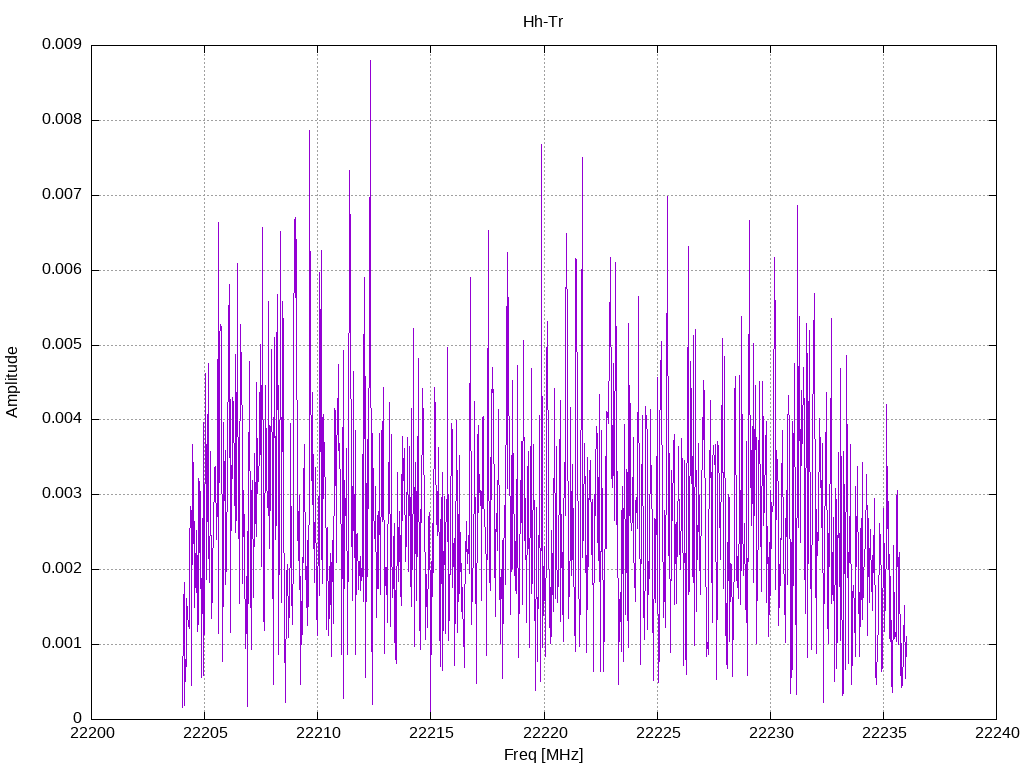The width and height of the screenshot is (1024, 768).
Task: Click the 22215 x-axis tick label
Action: (431, 733)
